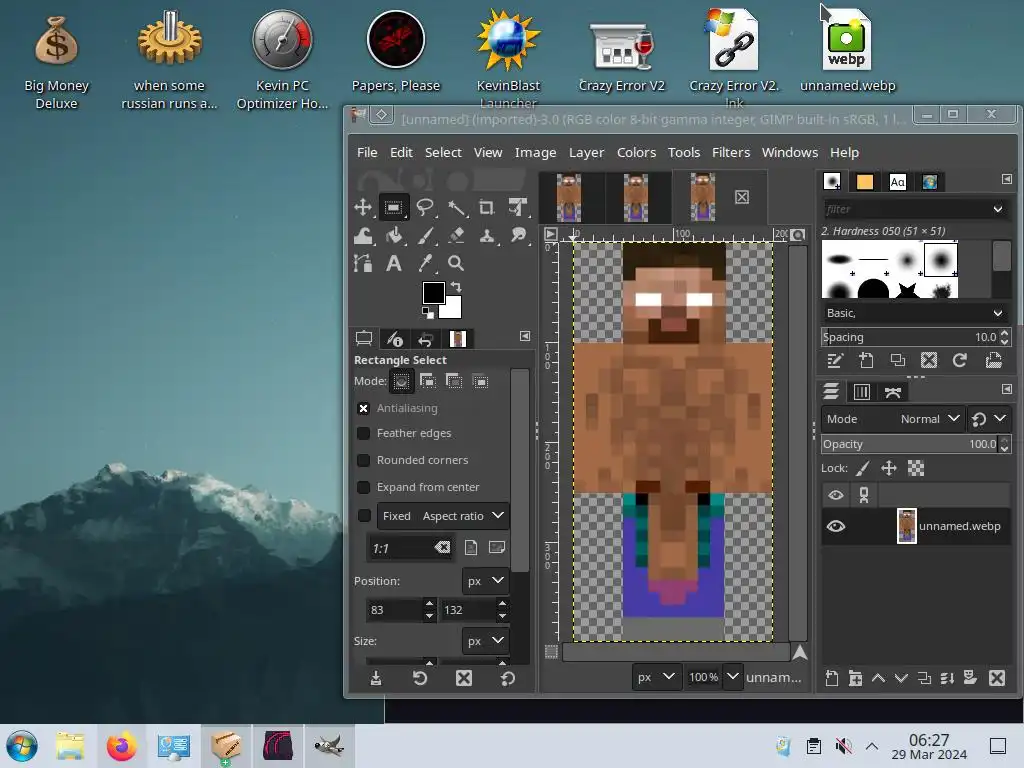Select the Text tool

(394, 264)
